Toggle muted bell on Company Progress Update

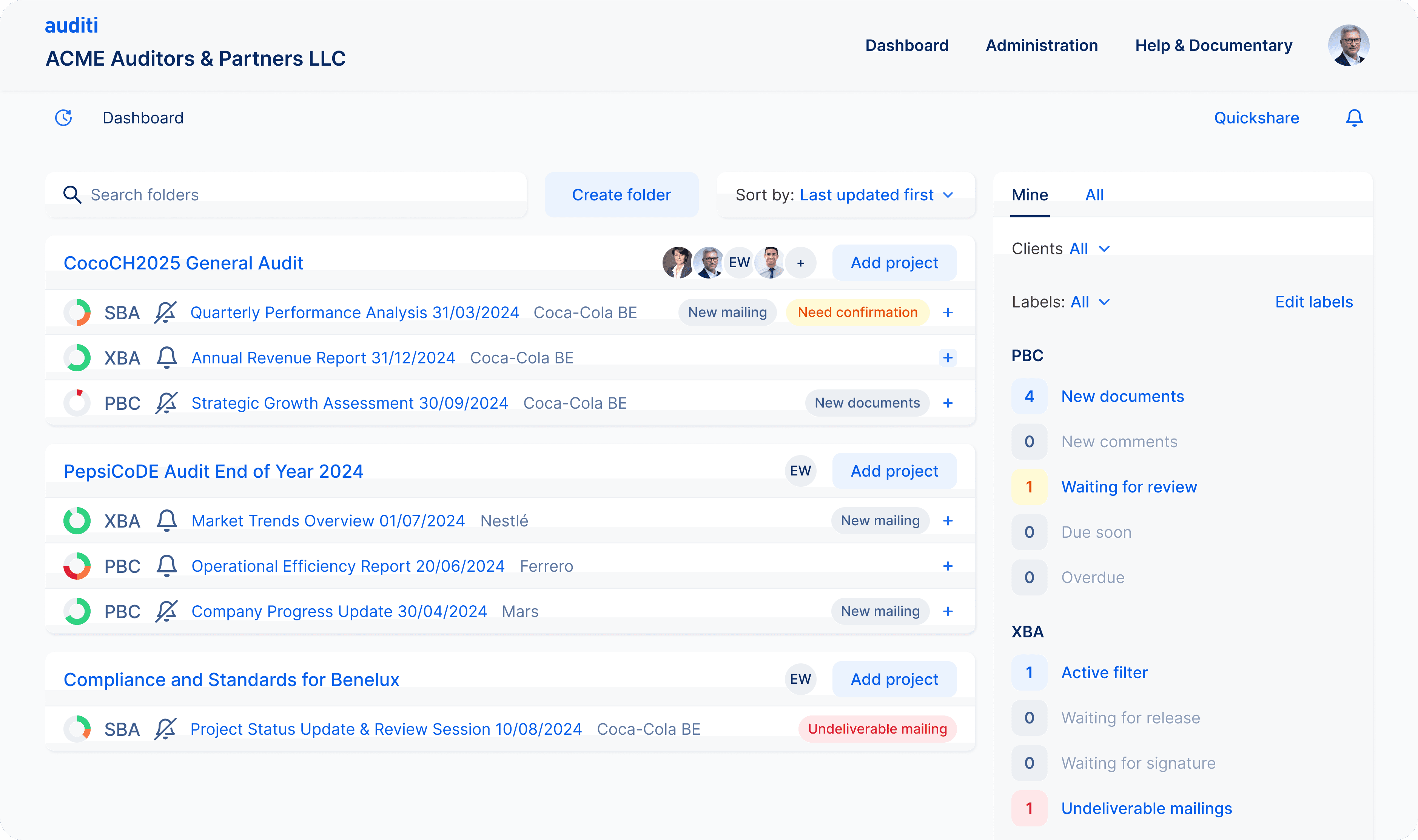coord(166,611)
